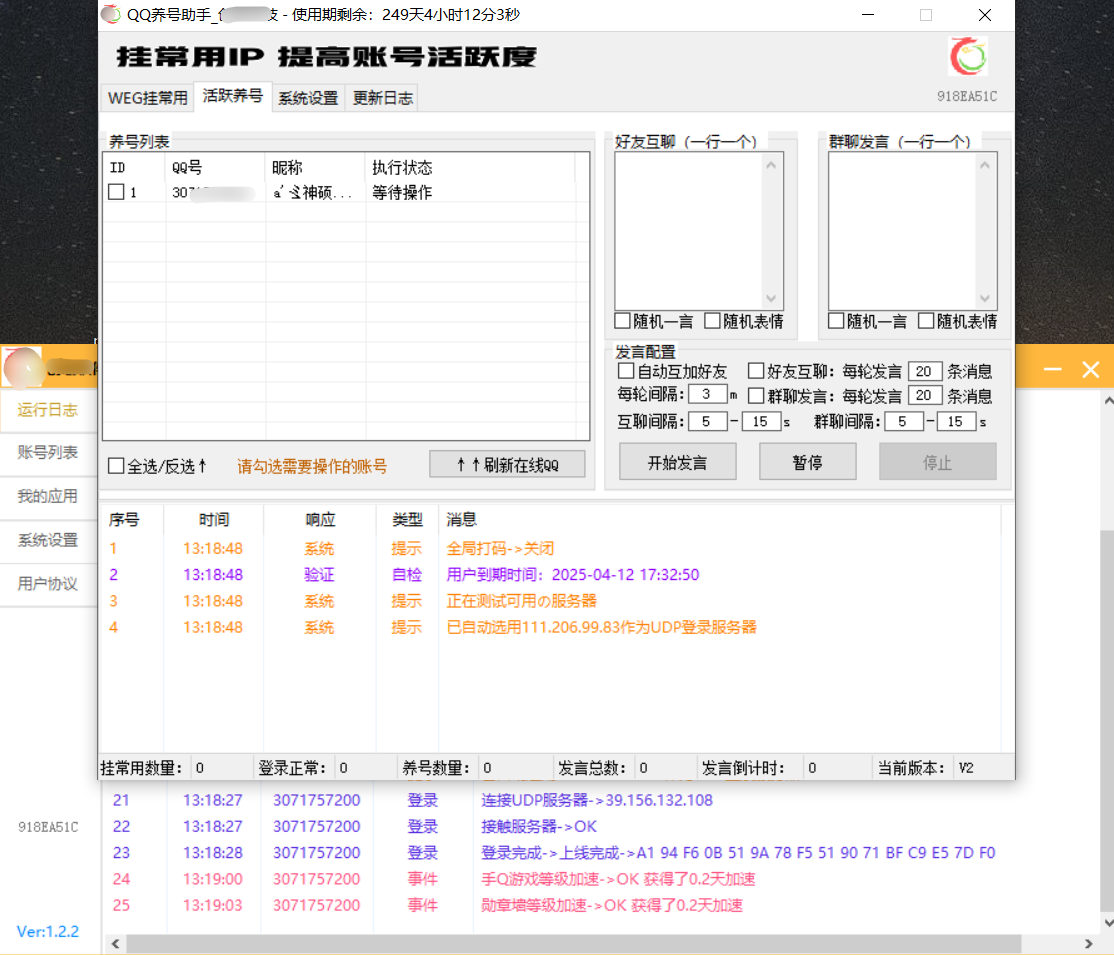Tick the checkbox for account row 1

pyautogui.click(x=117, y=192)
